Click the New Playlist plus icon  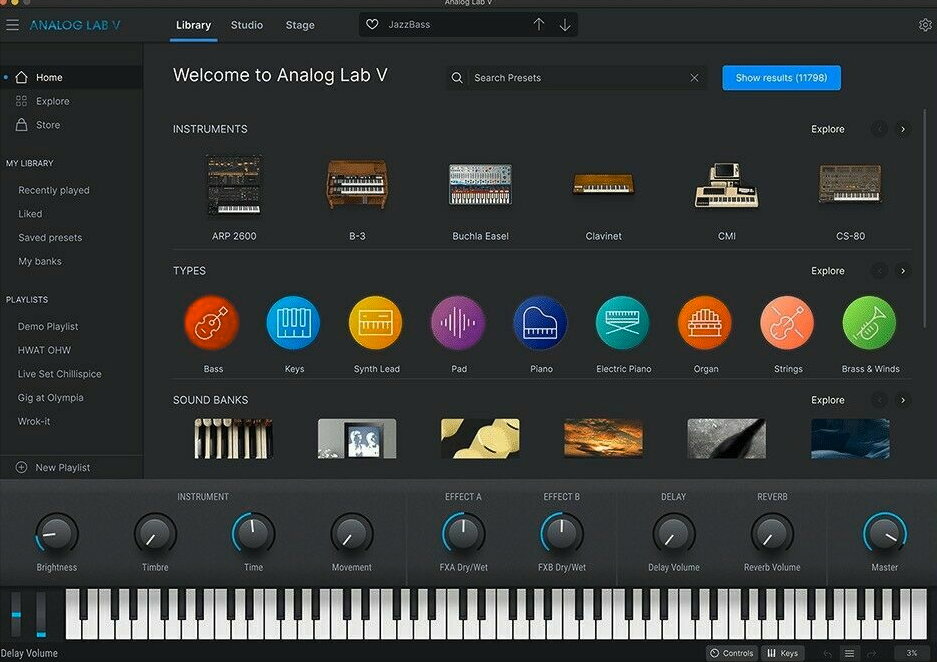point(21,467)
